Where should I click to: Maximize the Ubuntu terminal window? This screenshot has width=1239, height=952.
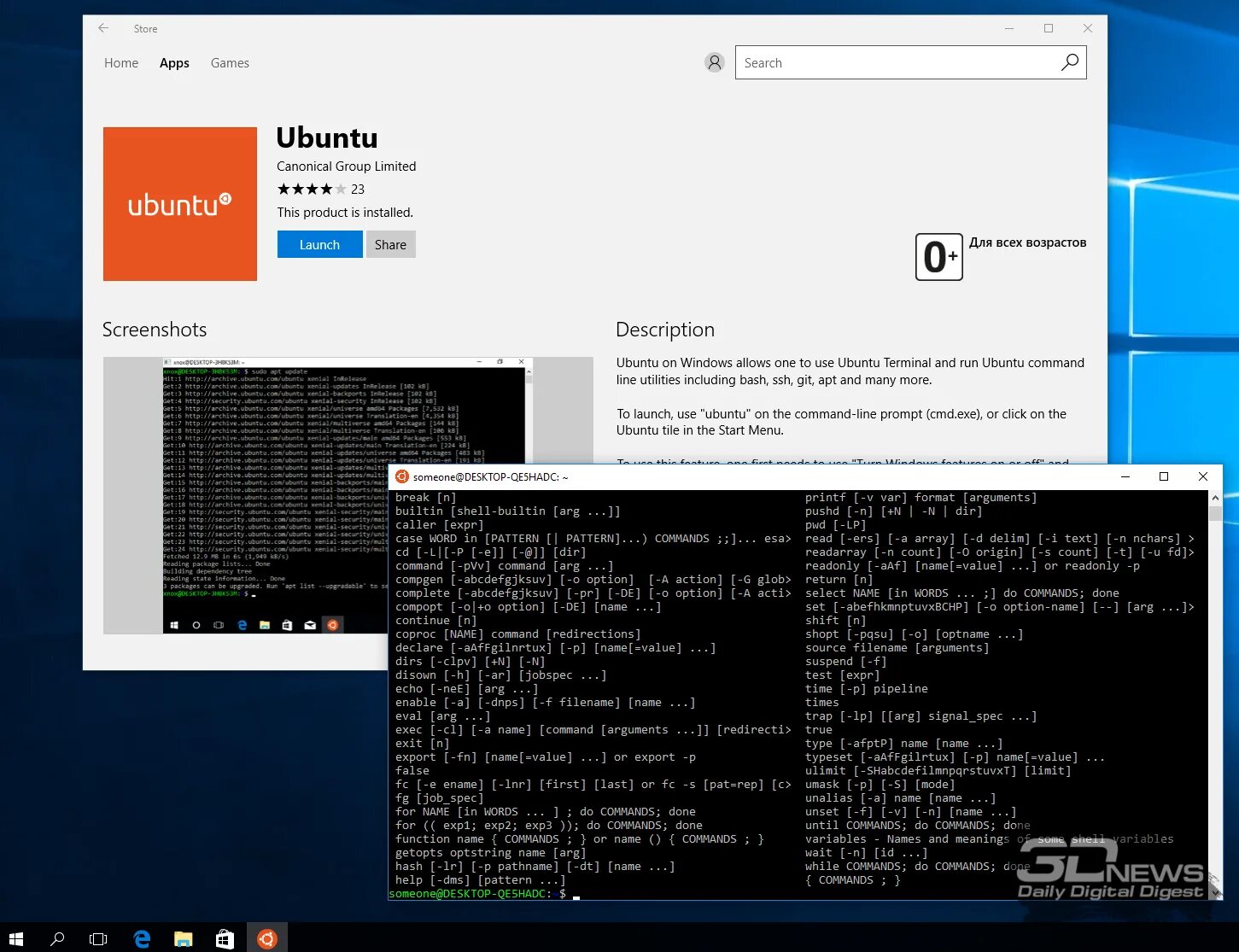click(1163, 476)
